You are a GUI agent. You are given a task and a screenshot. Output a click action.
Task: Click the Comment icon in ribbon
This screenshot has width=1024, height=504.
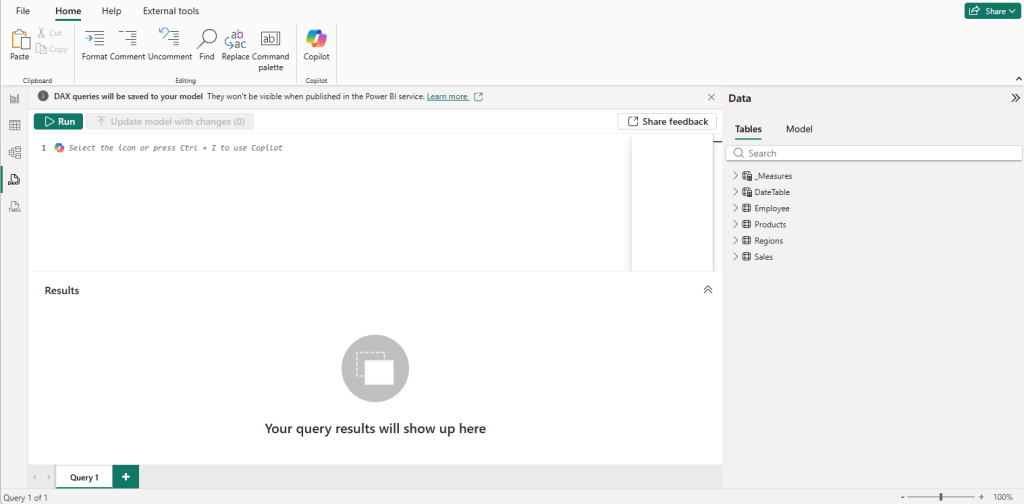127,44
